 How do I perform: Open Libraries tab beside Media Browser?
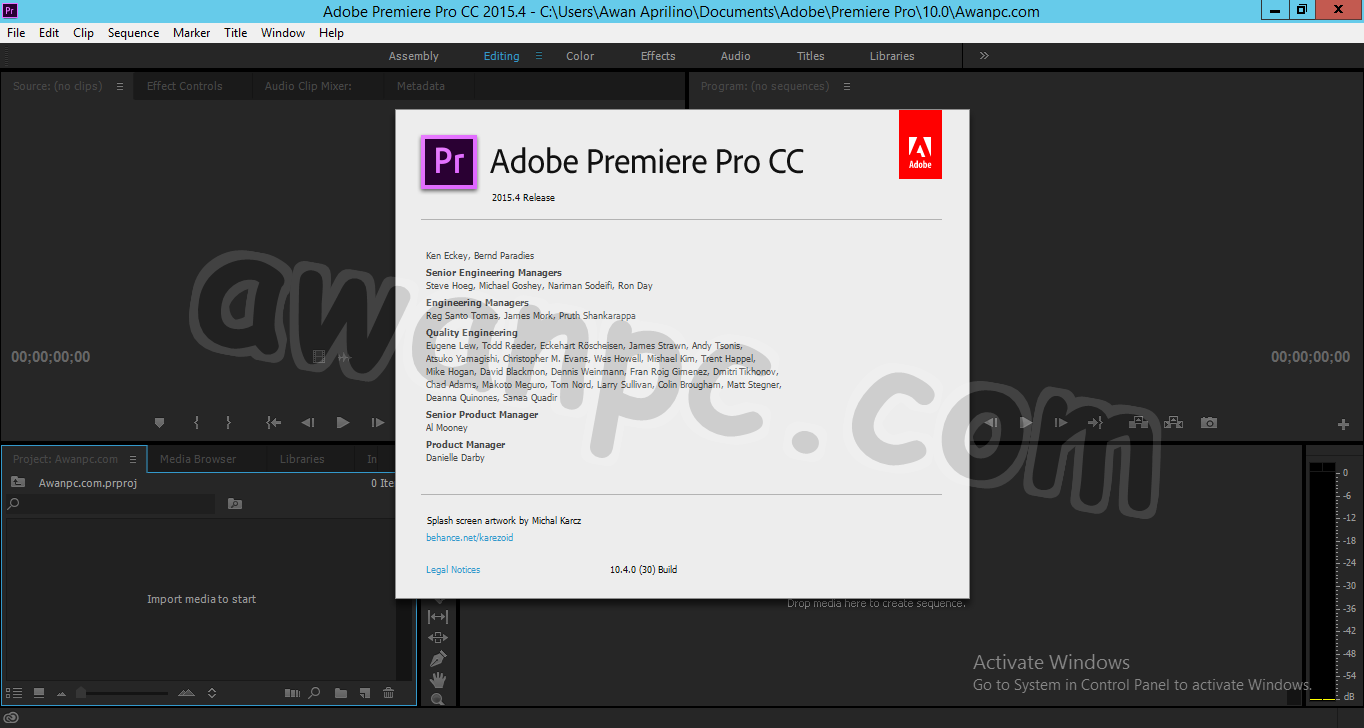(302, 459)
